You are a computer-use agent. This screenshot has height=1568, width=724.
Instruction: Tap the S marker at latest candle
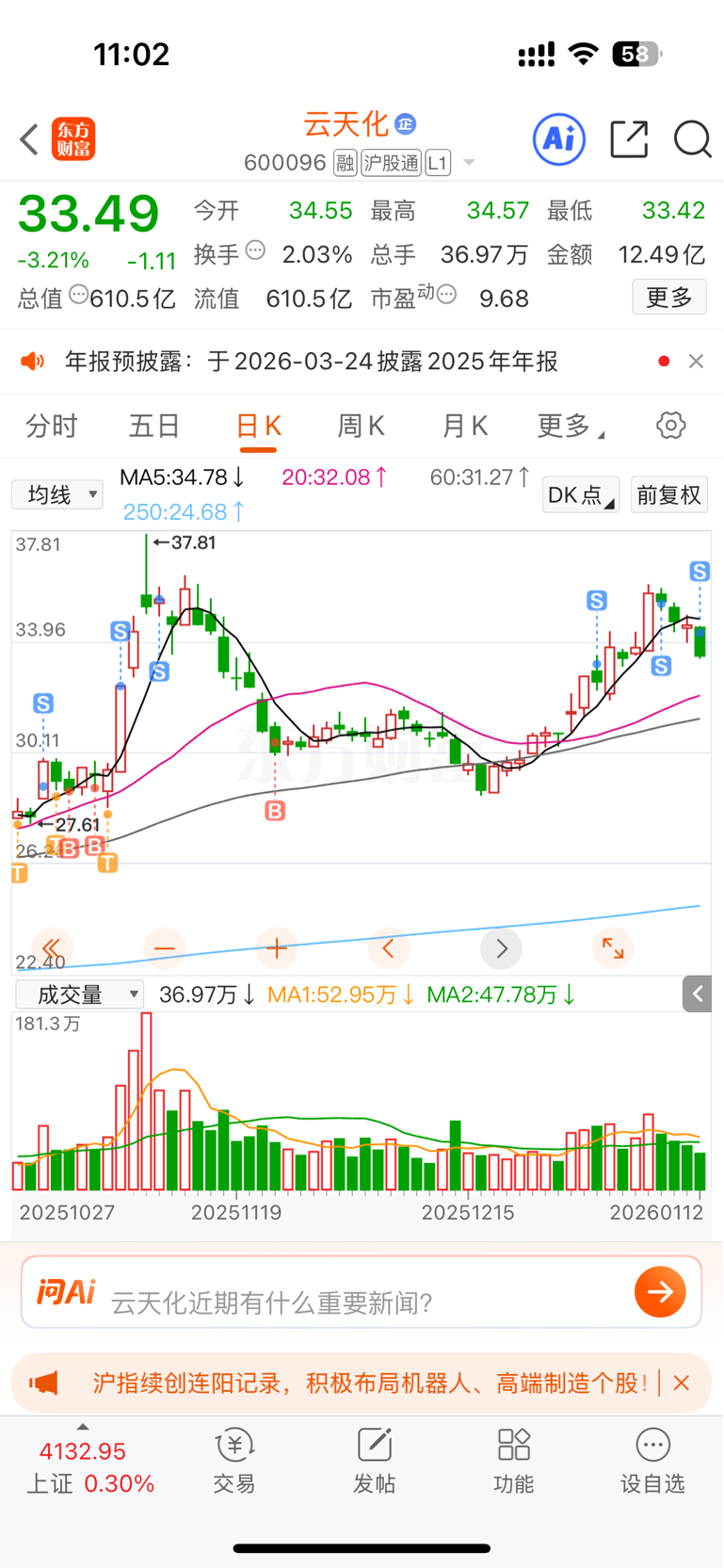700,572
